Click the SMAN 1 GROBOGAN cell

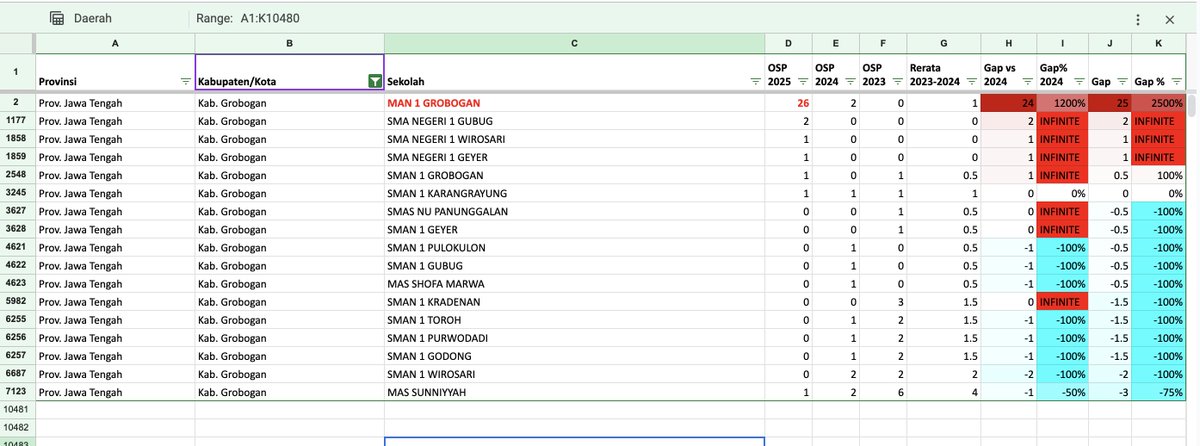574,174
